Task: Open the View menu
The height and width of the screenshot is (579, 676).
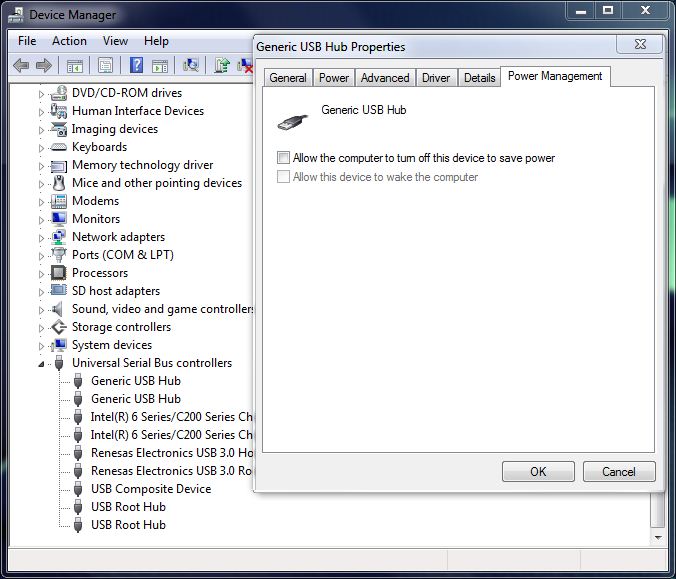Action: pos(115,41)
